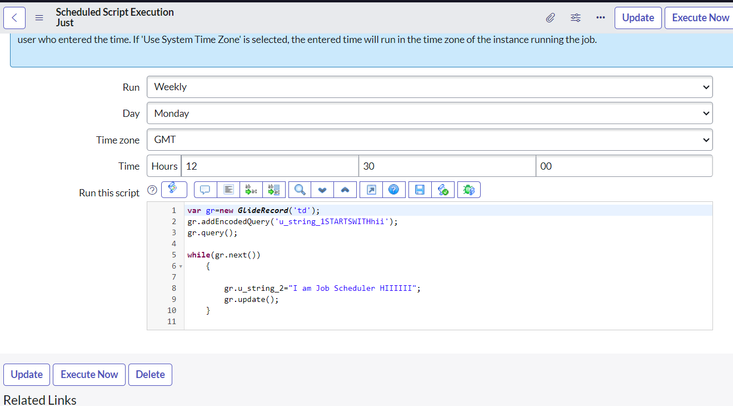733x406 pixels.
Task: Click the script syntax check icon
Action: (443, 189)
